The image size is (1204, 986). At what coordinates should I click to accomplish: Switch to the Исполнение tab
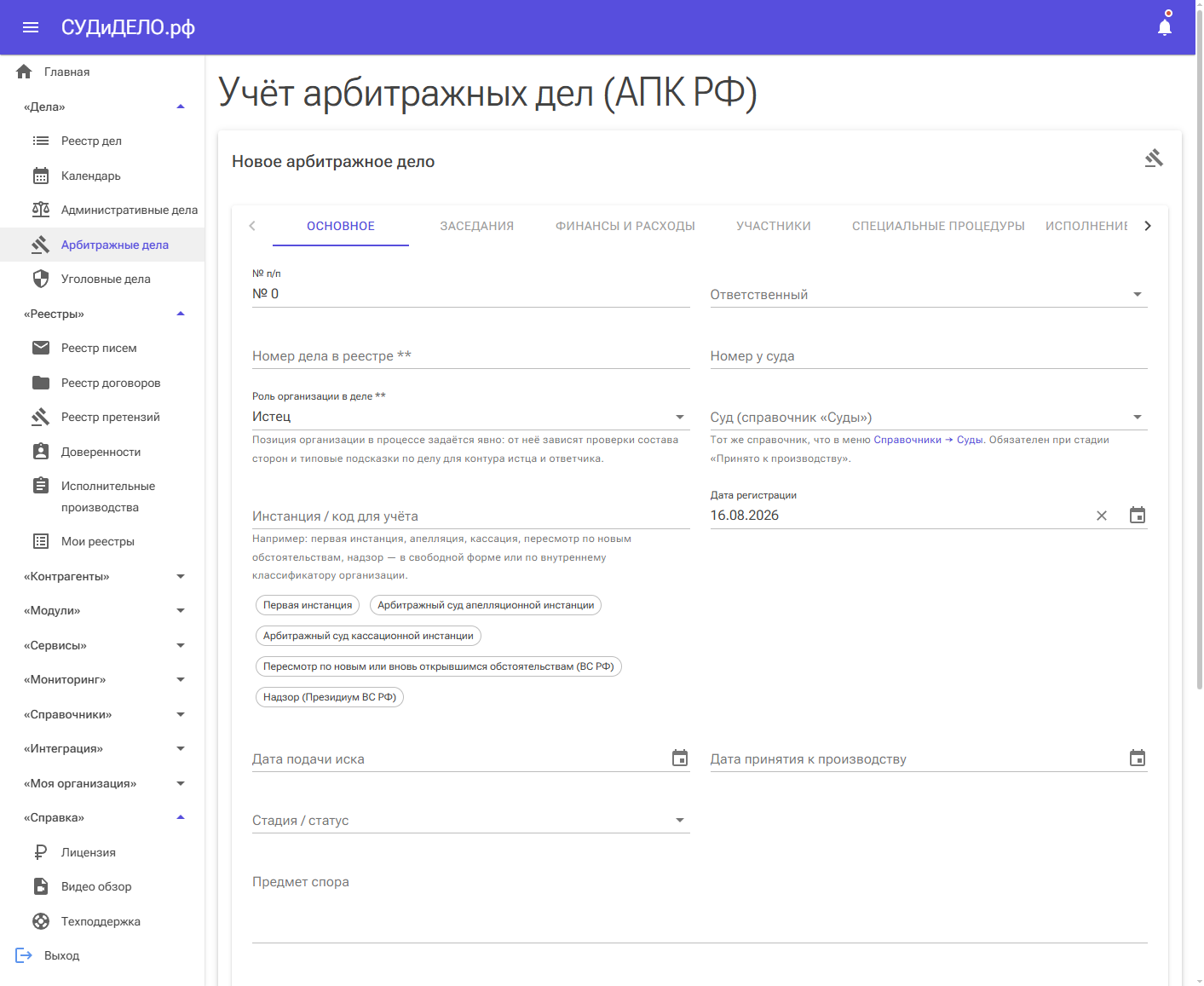click(1086, 226)
